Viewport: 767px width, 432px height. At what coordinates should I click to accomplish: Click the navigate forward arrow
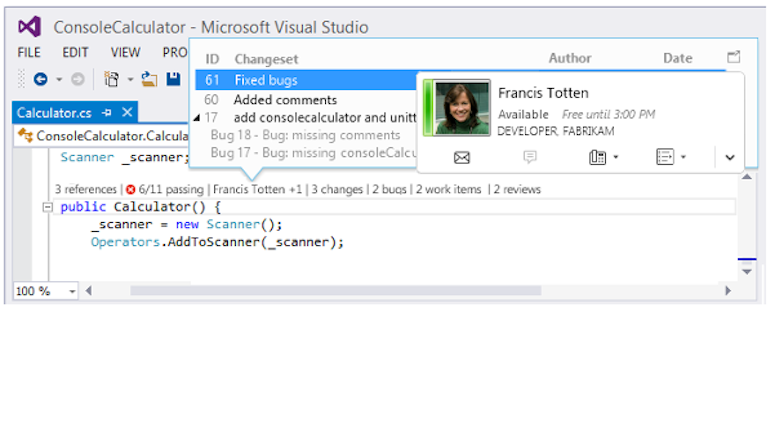pos(77,79)
